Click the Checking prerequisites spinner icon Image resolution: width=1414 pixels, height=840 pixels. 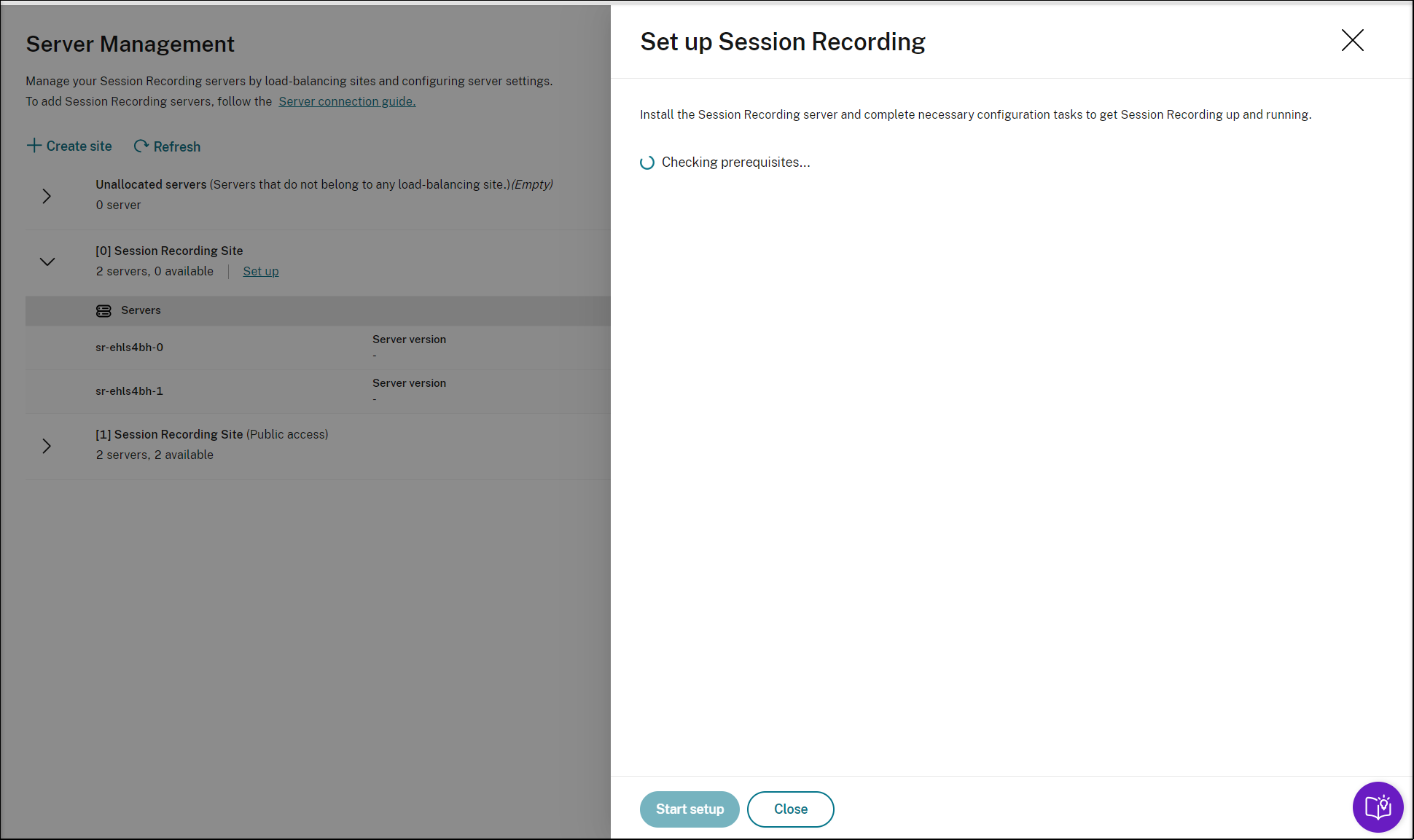click(x=647, y=162)
